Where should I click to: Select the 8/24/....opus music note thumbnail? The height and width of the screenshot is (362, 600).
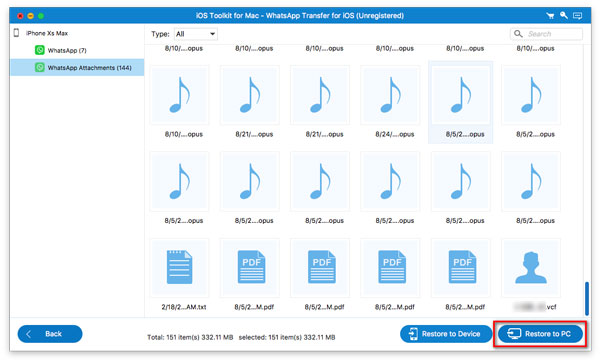[x=390, y=95]
